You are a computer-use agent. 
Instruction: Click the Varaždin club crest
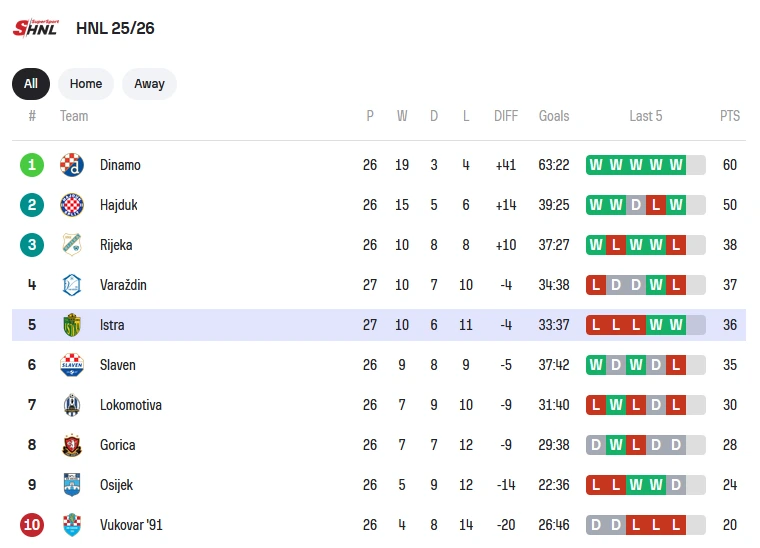[72, 285]
